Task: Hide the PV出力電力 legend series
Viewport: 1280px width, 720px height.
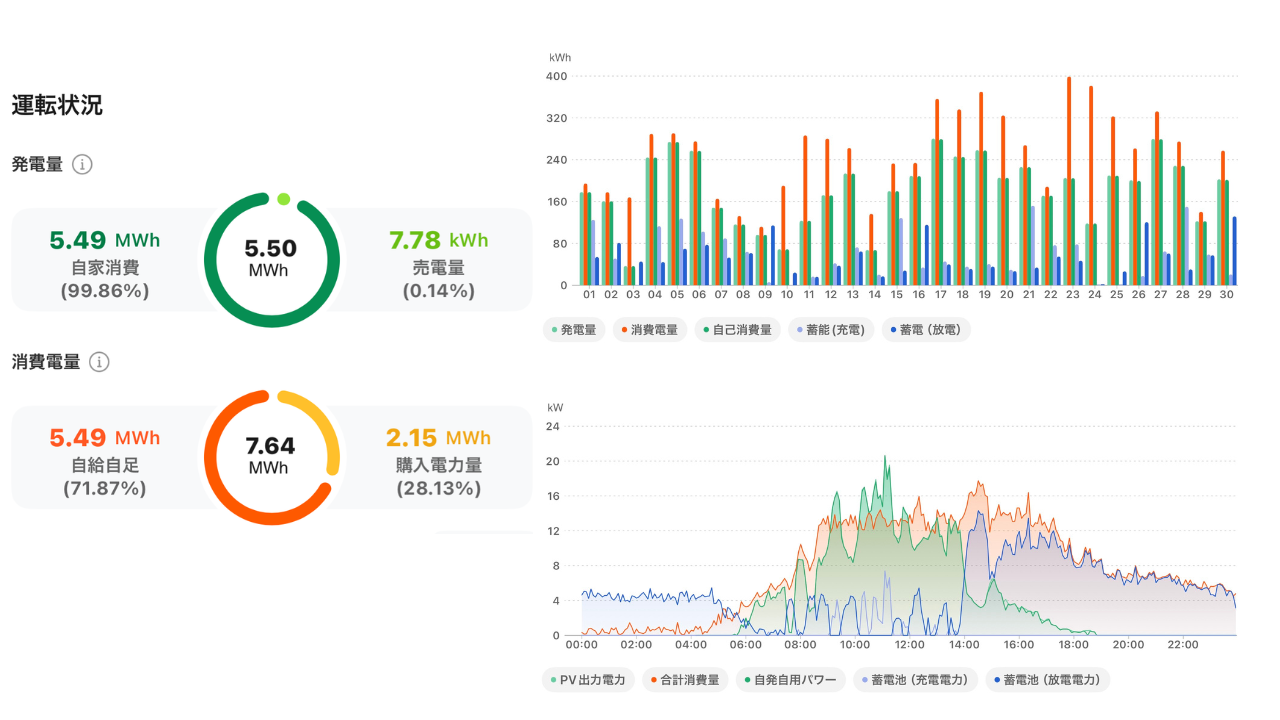Action: click(x=588, y=680)
